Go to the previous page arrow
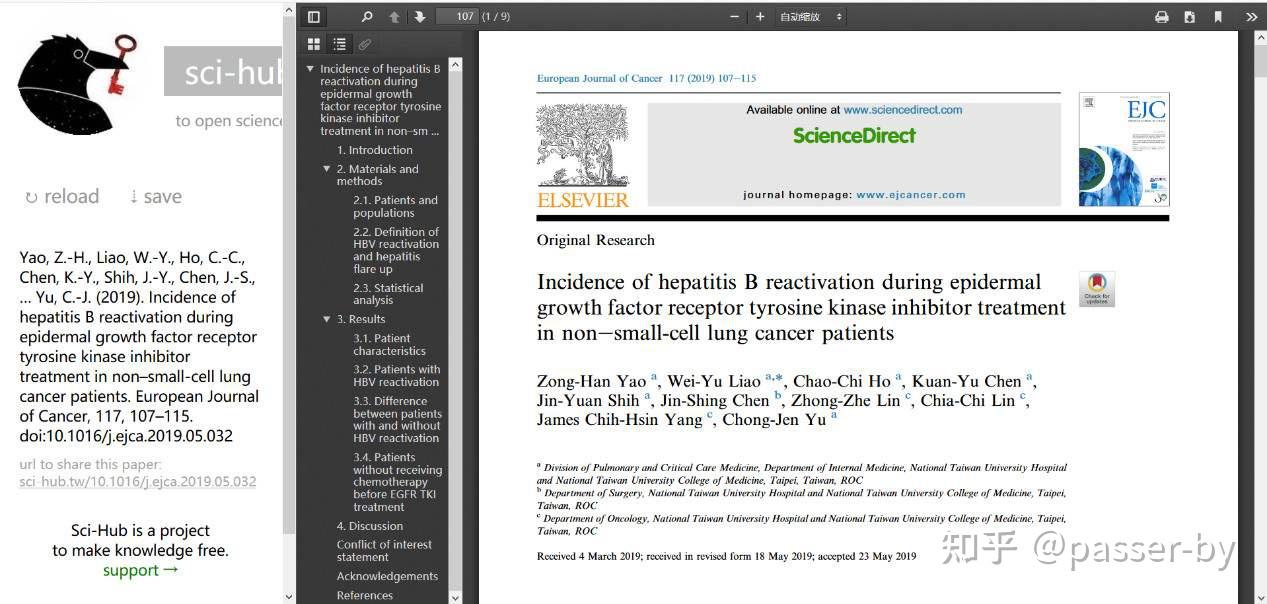Viewport: 1267px width, 604px height. pyautogui.click(x=395, y=17)
